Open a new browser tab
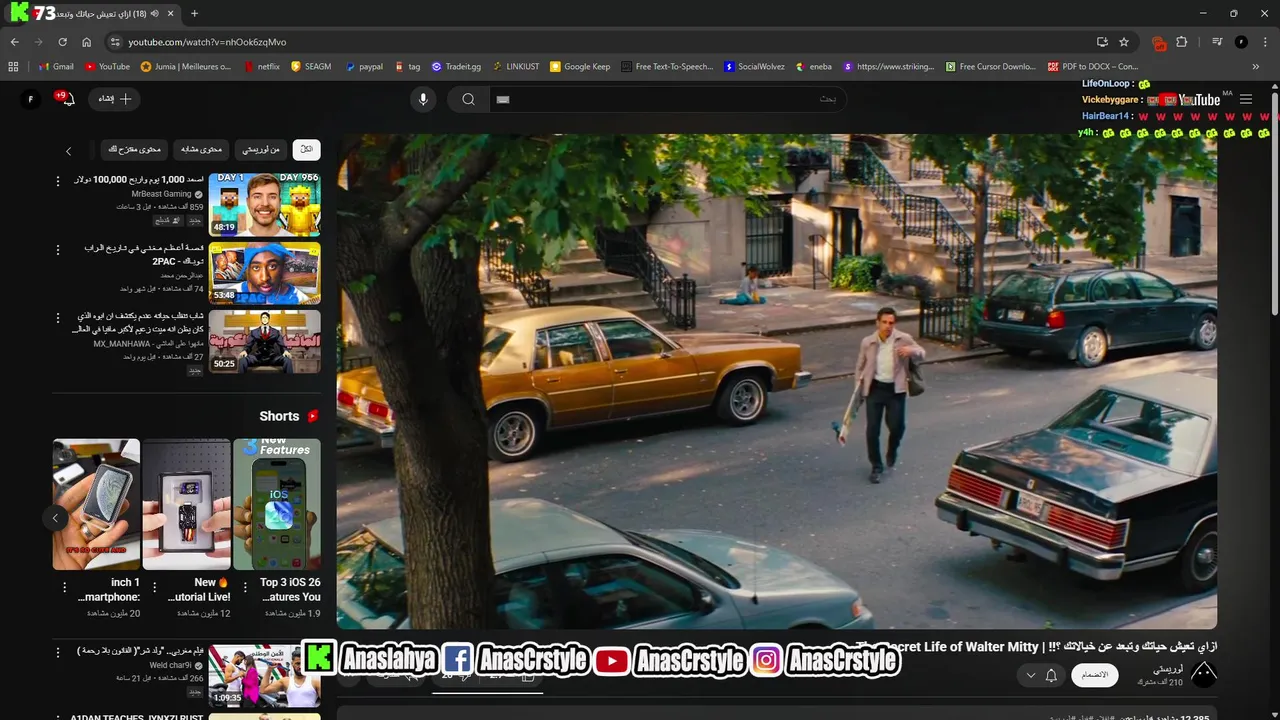 [194, 13]
